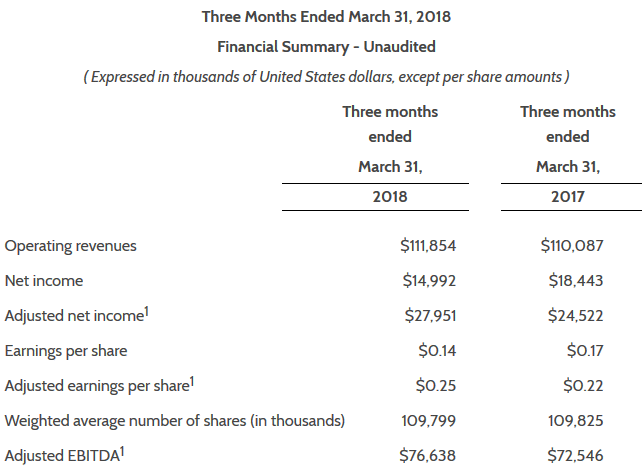Click the 2018 column header year

[390, 197]
